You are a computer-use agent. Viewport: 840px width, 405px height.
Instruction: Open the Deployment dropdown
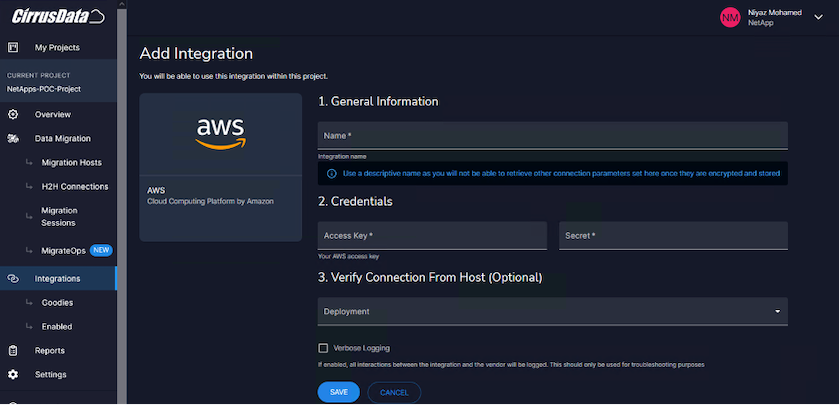coord(552,312)
